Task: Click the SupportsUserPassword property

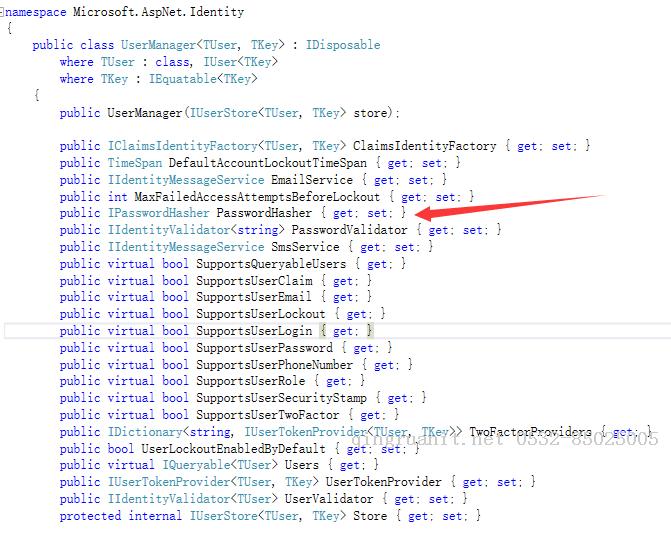Action: (x=264, y=348)
